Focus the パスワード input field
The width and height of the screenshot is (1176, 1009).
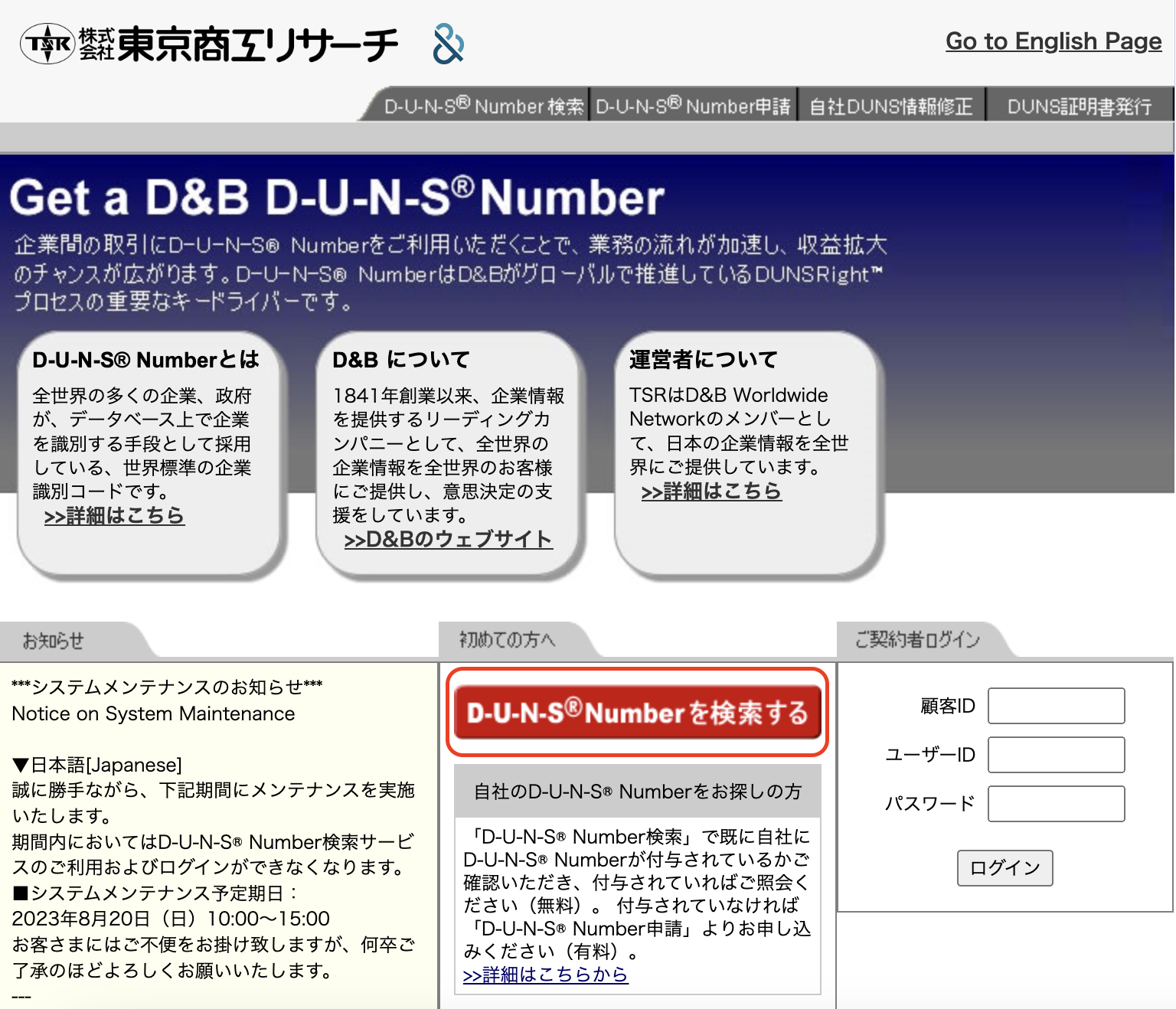(x=1057, y=804)
